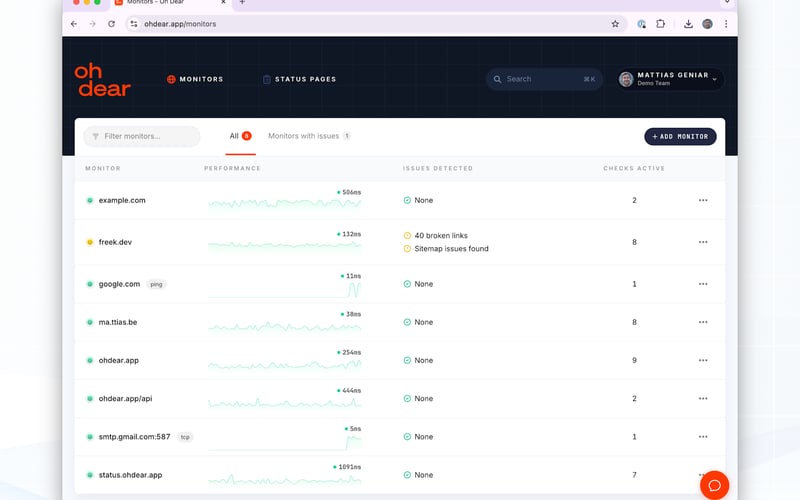Go to the Monitors navigation item
The image size is (800, 500).
tap(195, 79)
